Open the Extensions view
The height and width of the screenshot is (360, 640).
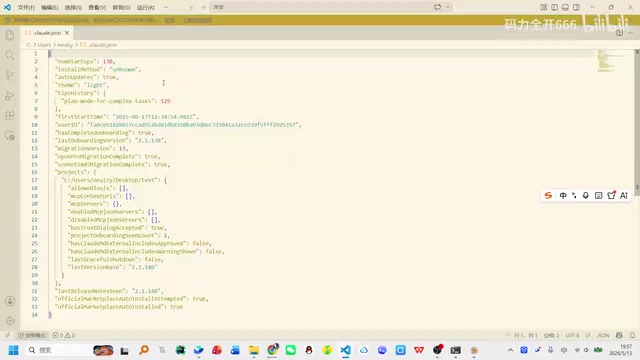[x=10, y=116]
